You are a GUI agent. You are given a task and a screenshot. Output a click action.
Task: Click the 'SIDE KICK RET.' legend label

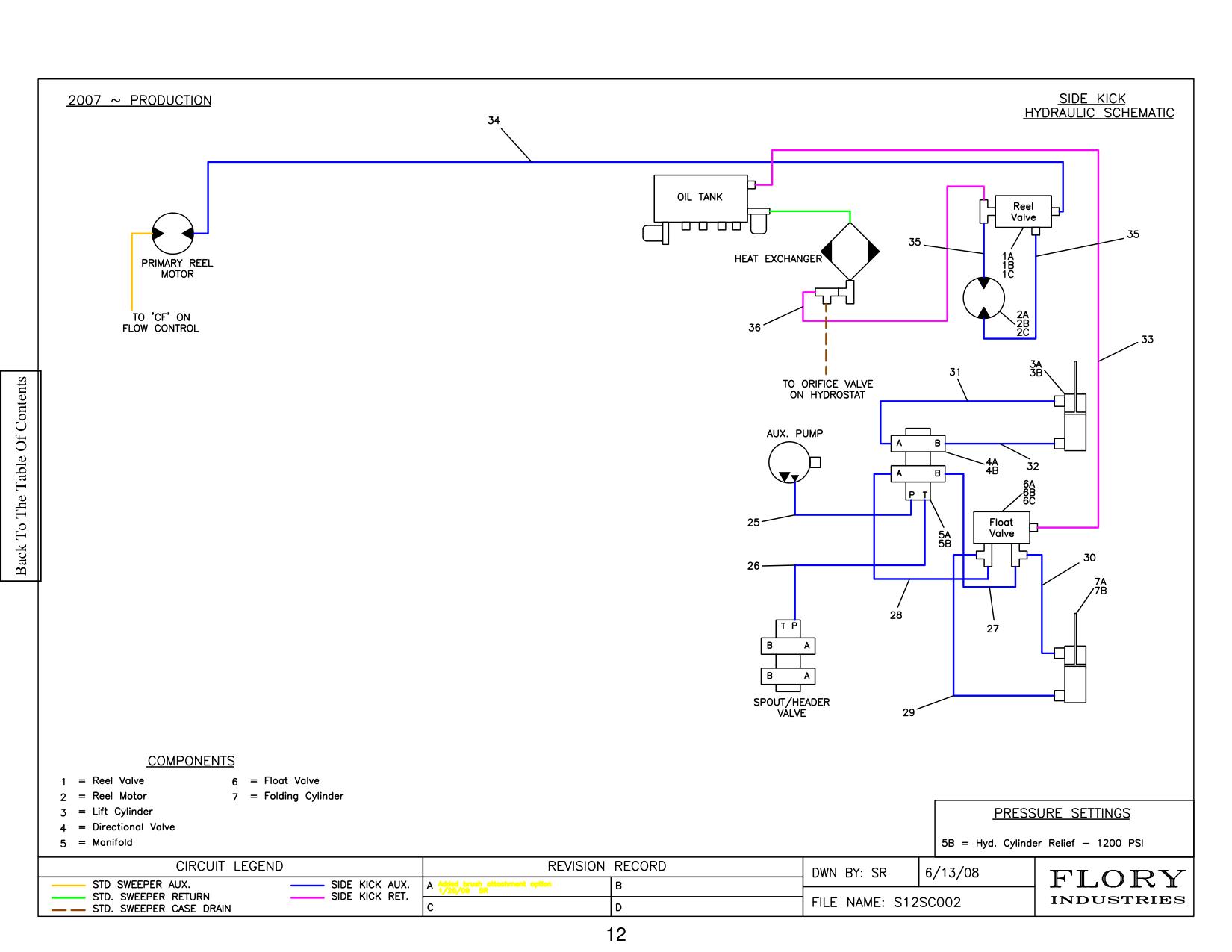click(370, 896)
